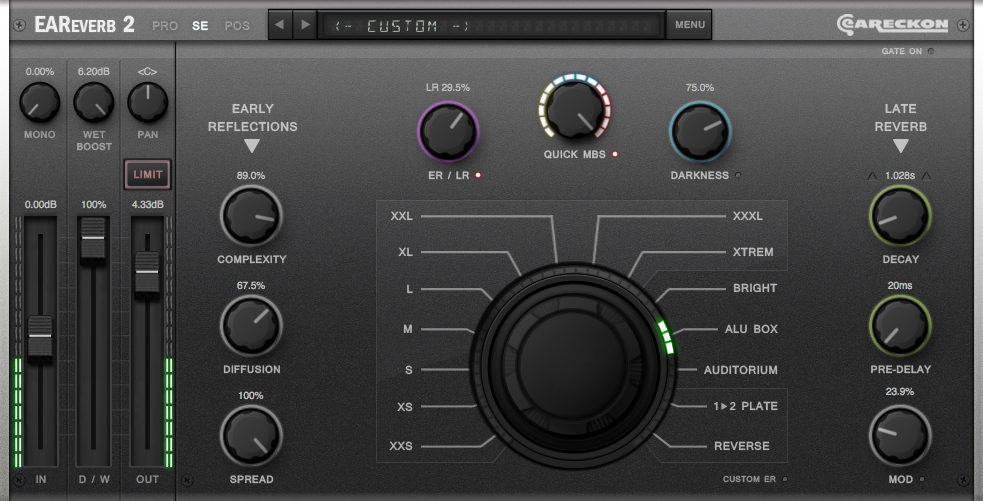Collapse the Early Reflections triangle
The image size is (983, 501).
[x=251, y=146]
